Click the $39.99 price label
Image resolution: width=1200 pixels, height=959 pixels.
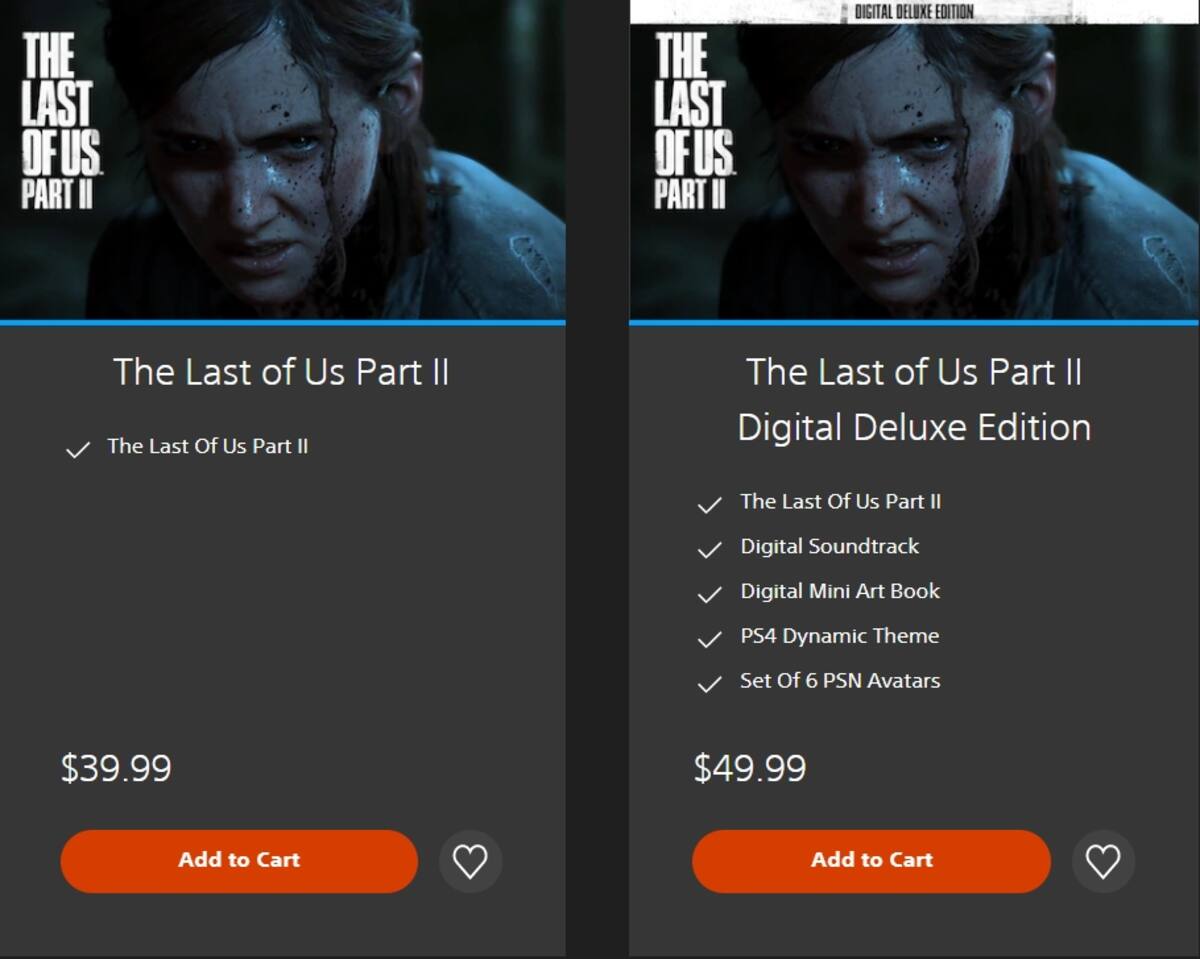click(x=116, y=768)
